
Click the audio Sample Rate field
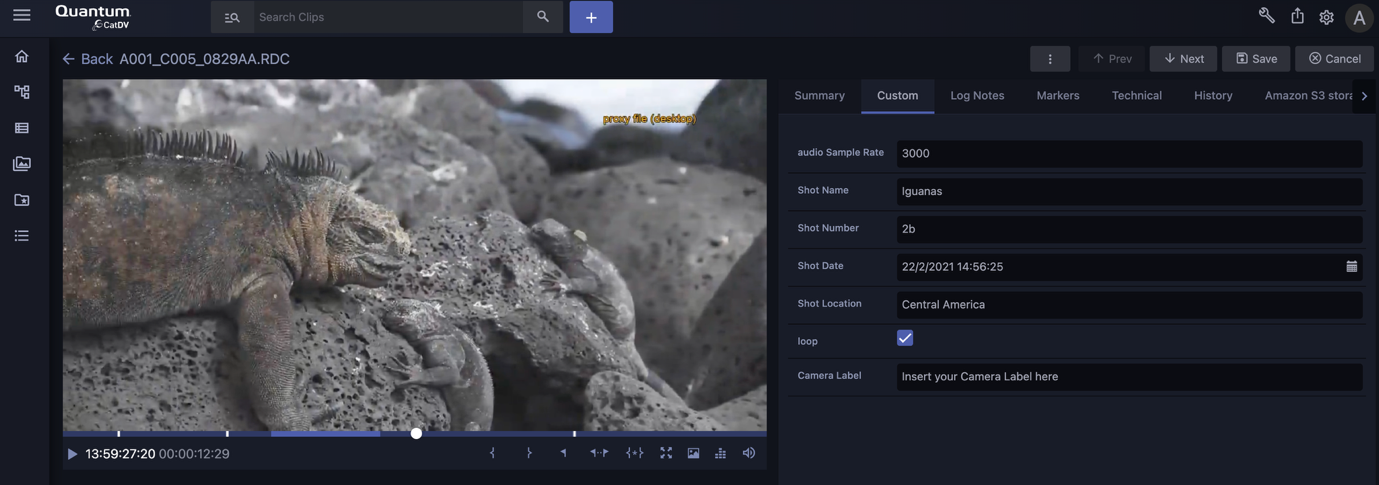pos(1129,153)
